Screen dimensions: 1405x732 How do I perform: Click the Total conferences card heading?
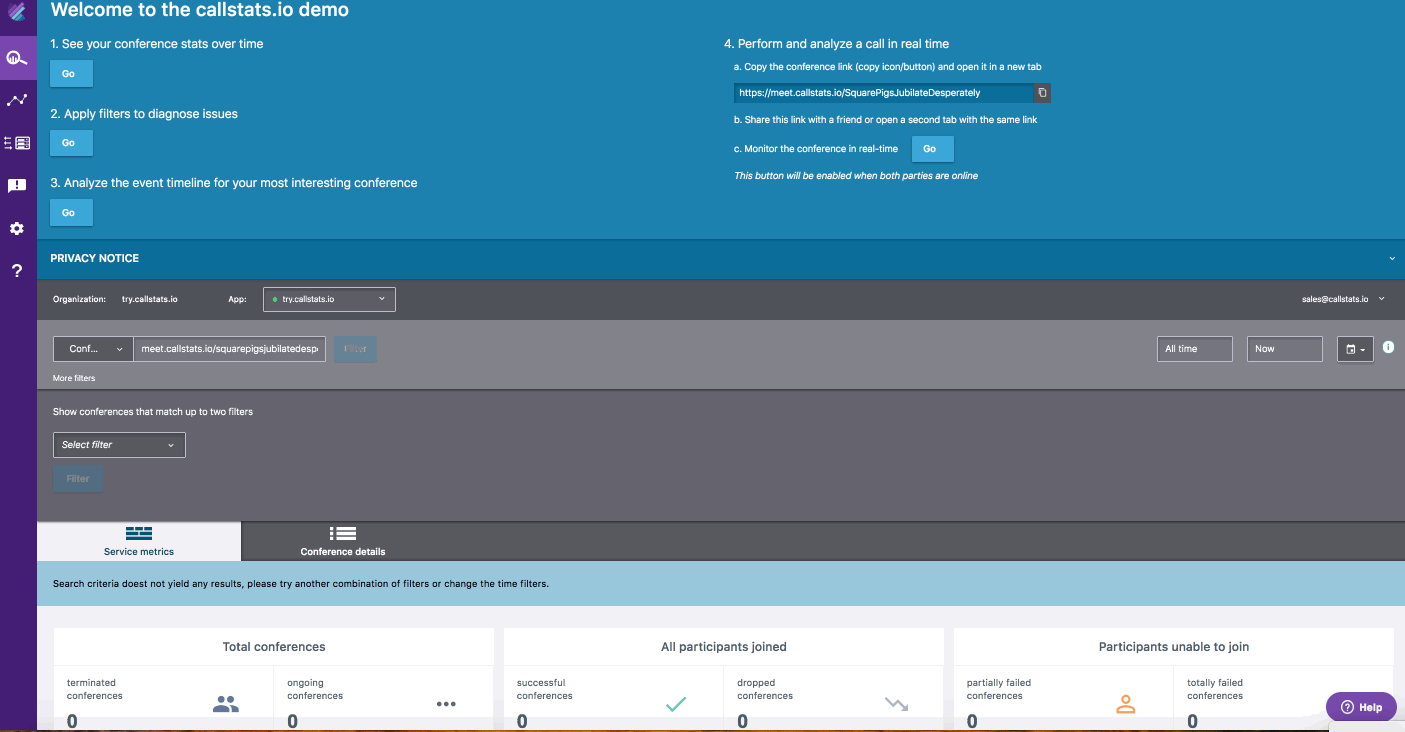(x=274, y=647)
